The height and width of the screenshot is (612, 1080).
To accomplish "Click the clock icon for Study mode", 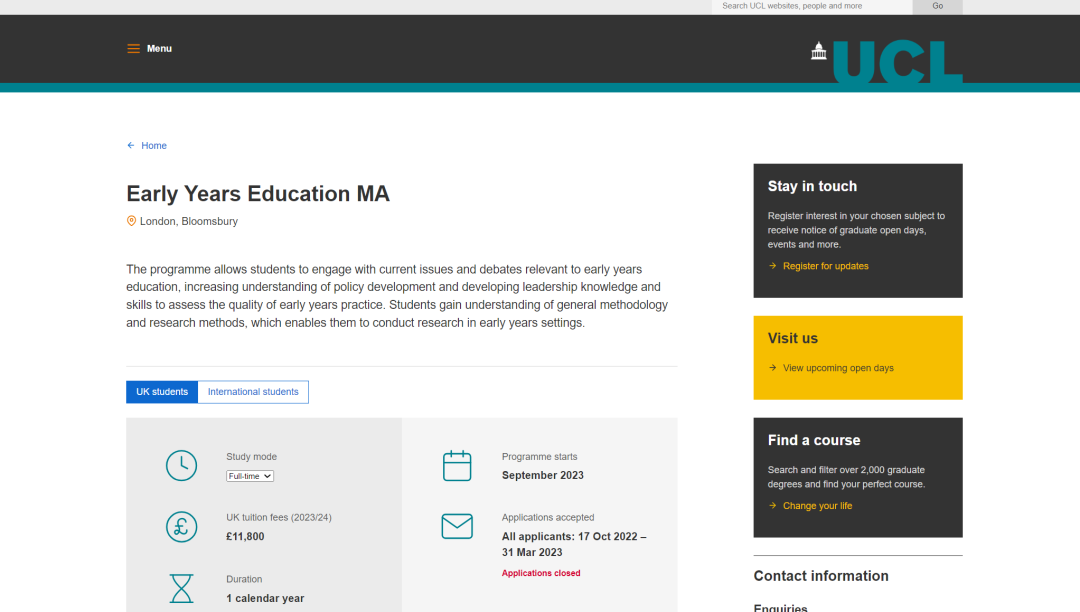I will pos(181,465).
